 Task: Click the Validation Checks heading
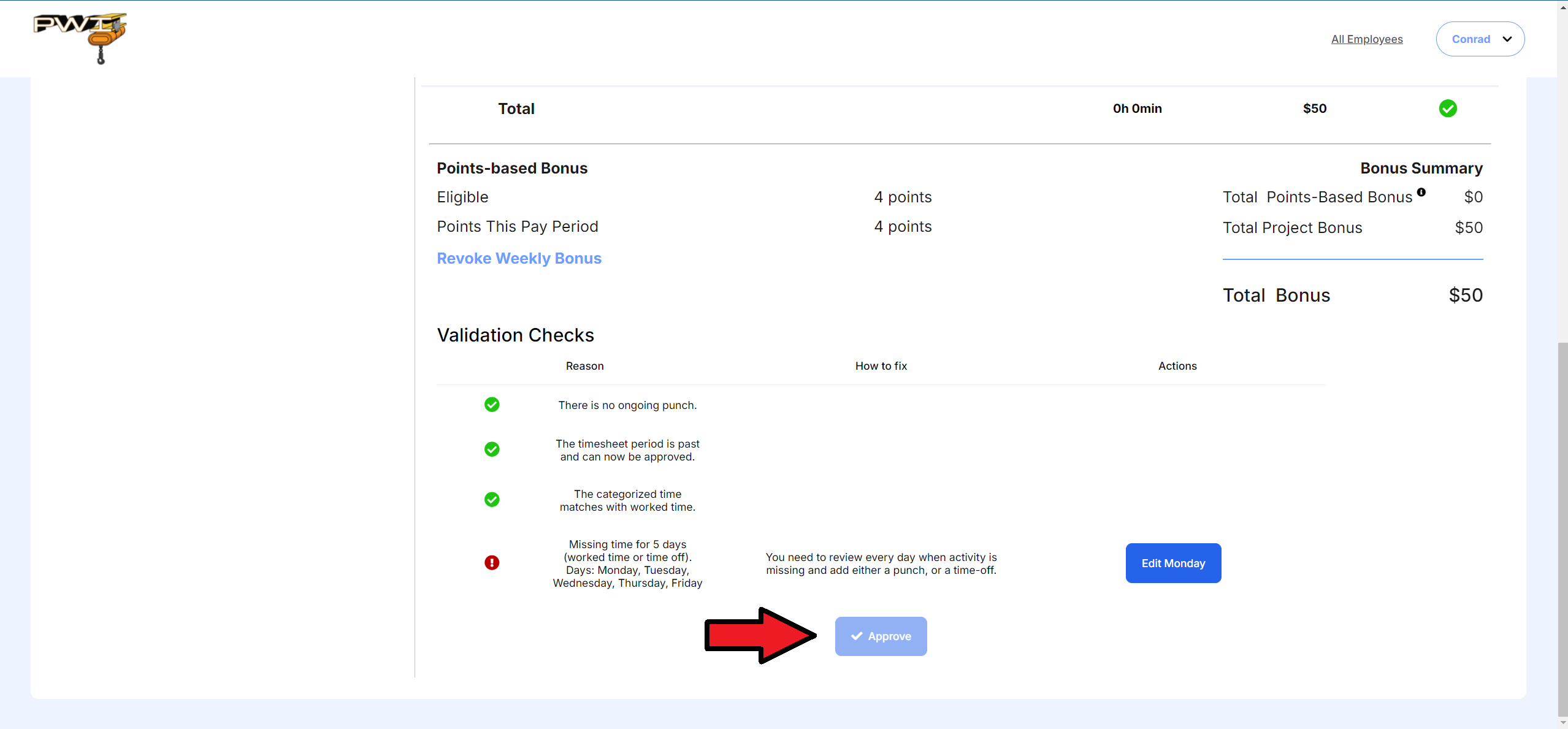515,335
